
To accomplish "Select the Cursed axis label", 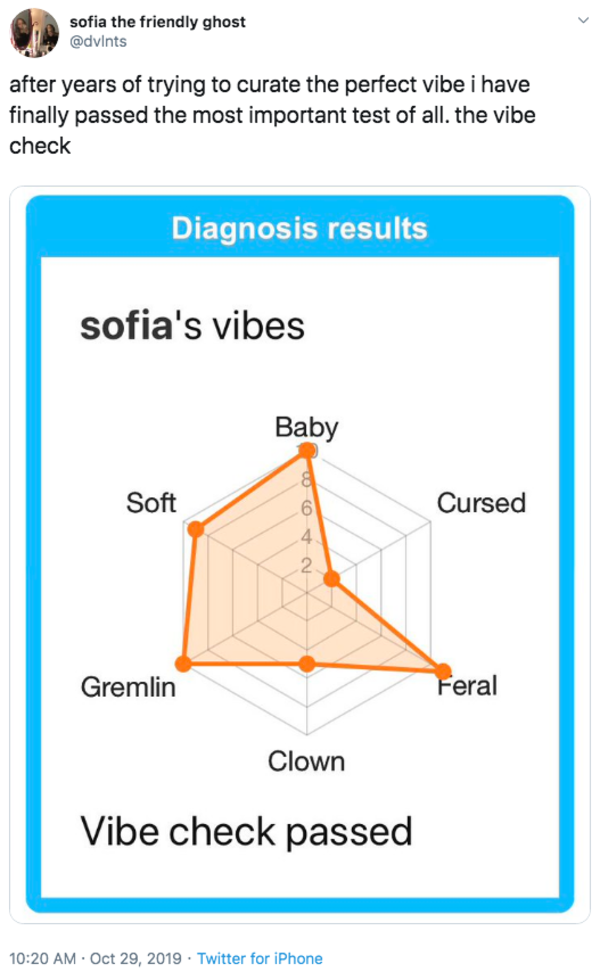I will pos(481,503).
